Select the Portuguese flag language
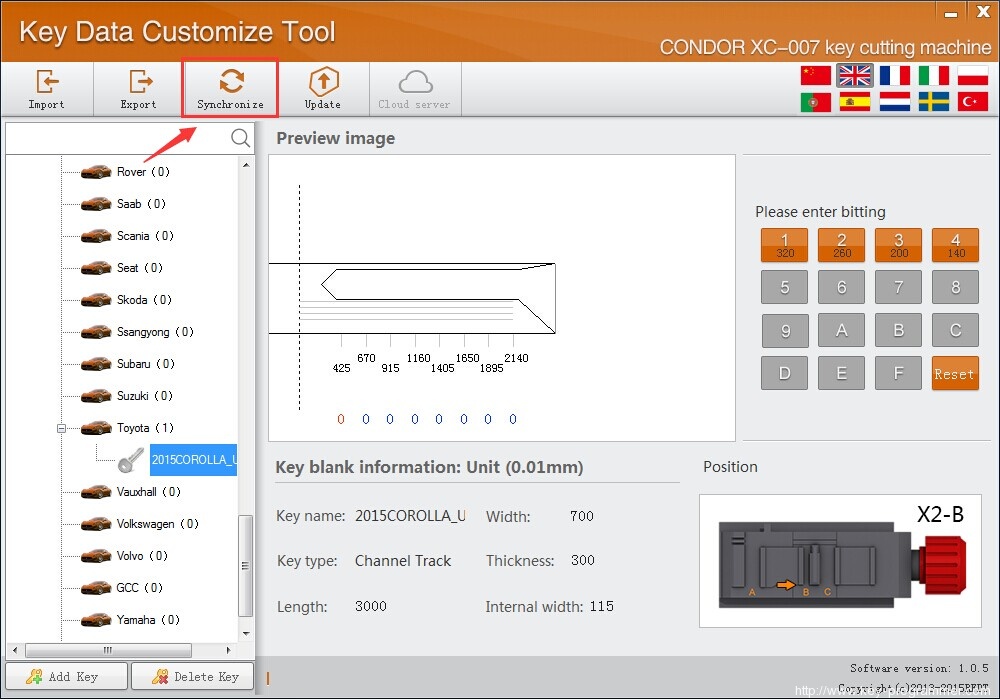 [x=816, y=102]
